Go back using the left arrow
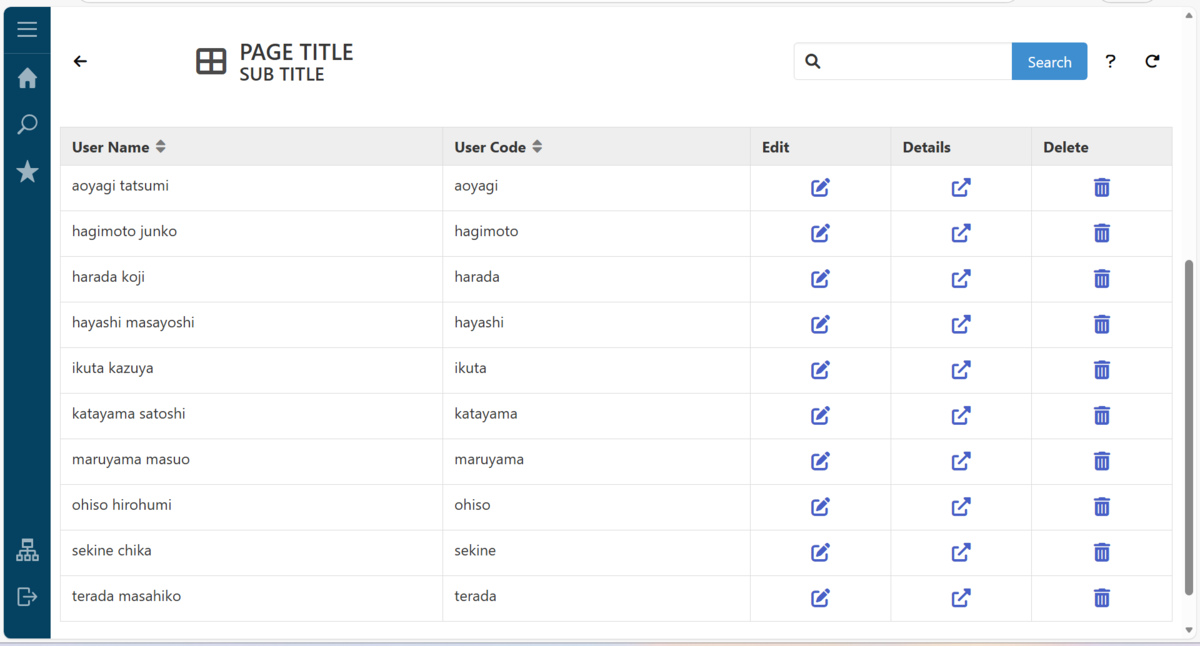This screenshot has height=646, width=1200. tap(80, 62)
